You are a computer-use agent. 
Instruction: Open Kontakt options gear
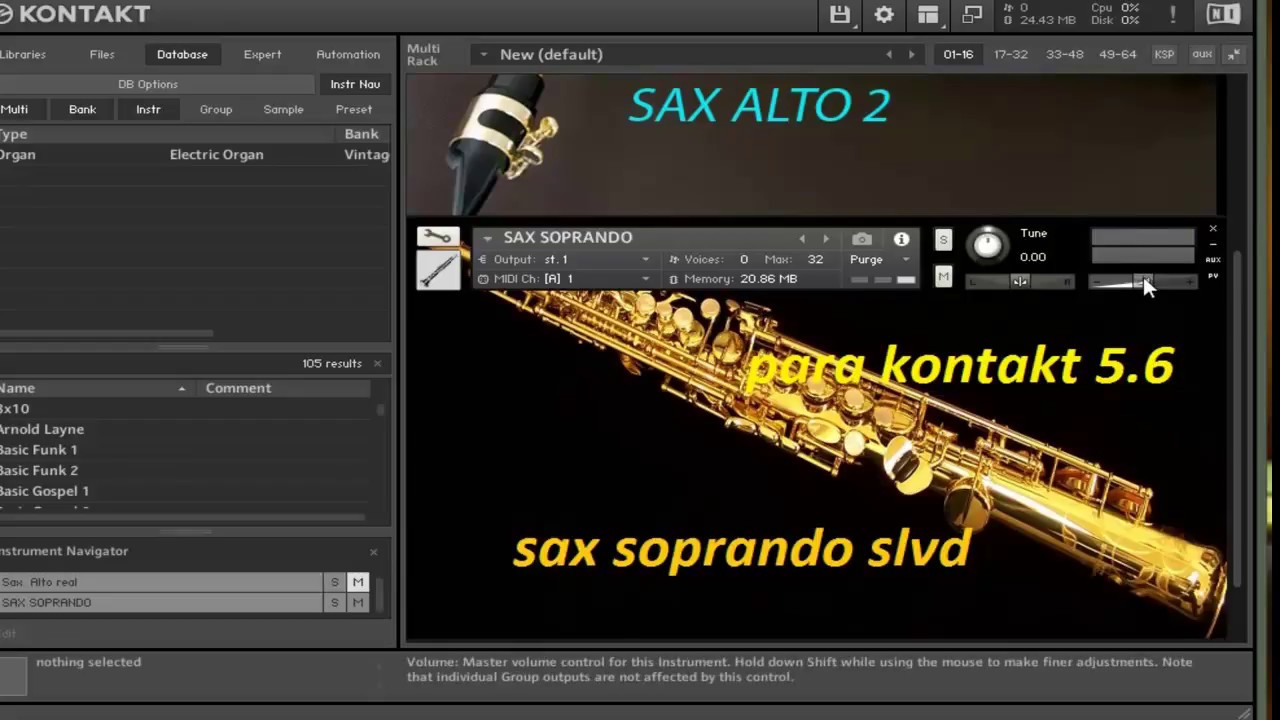click(x=884, y=15)
